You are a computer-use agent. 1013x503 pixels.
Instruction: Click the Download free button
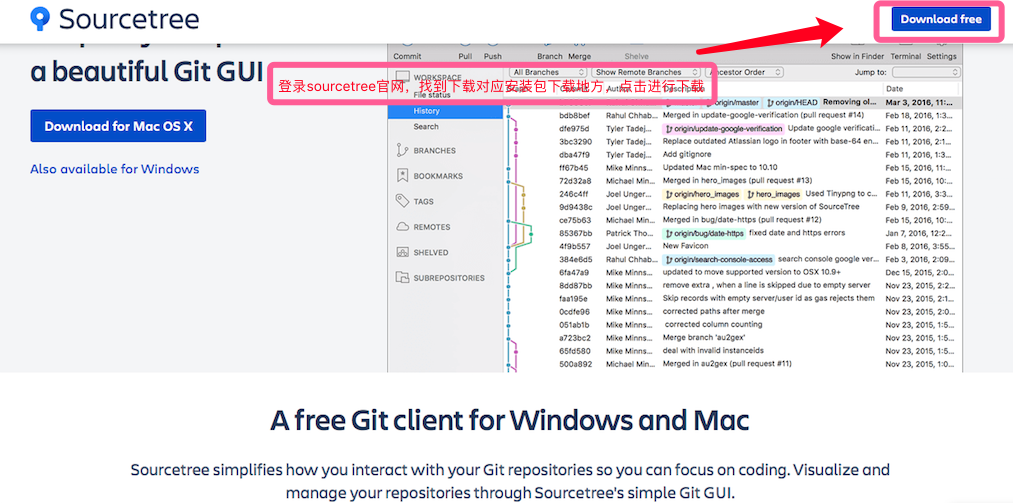pos(941,19)
